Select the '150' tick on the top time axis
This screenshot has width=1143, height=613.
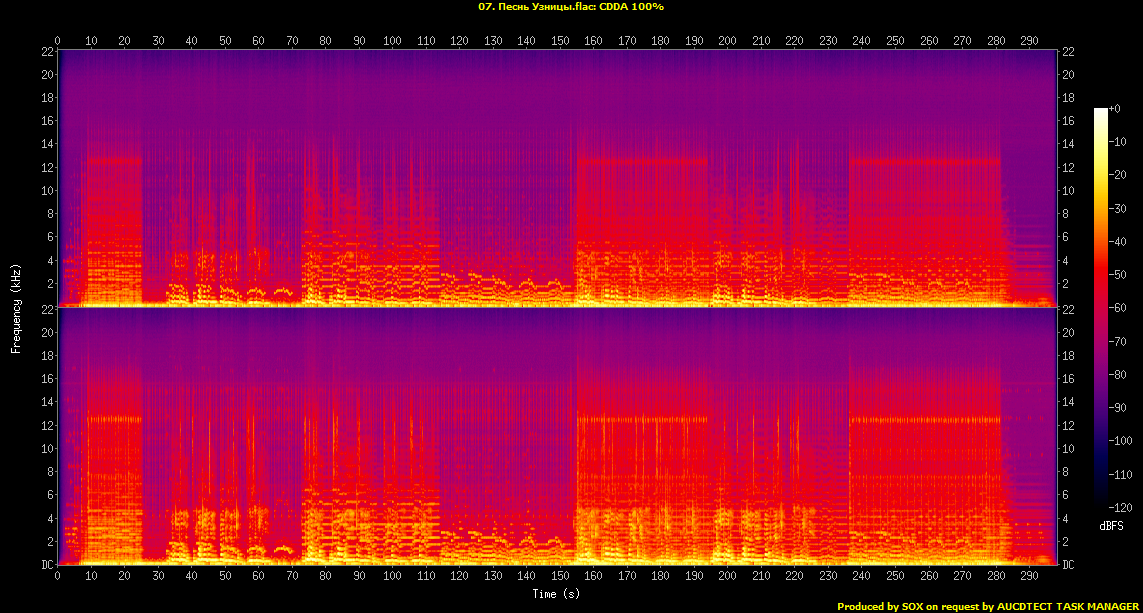coord(560,41)
